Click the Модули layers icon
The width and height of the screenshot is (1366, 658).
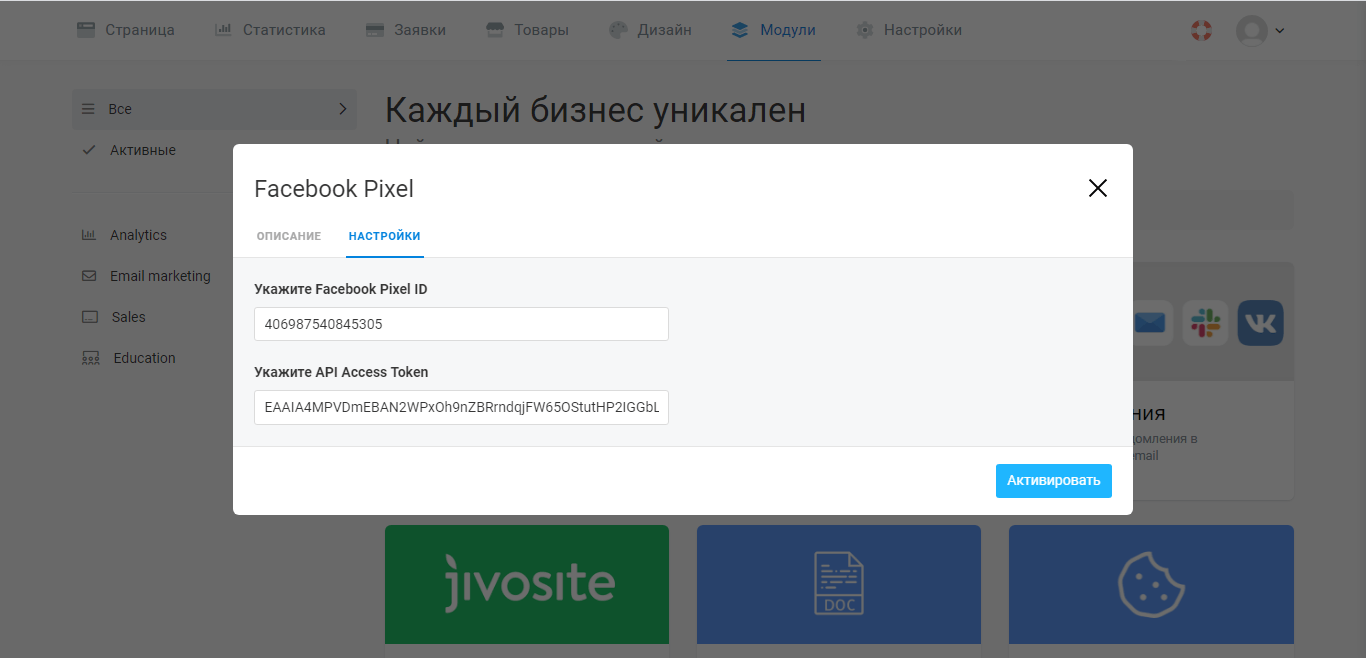point(740,30)
